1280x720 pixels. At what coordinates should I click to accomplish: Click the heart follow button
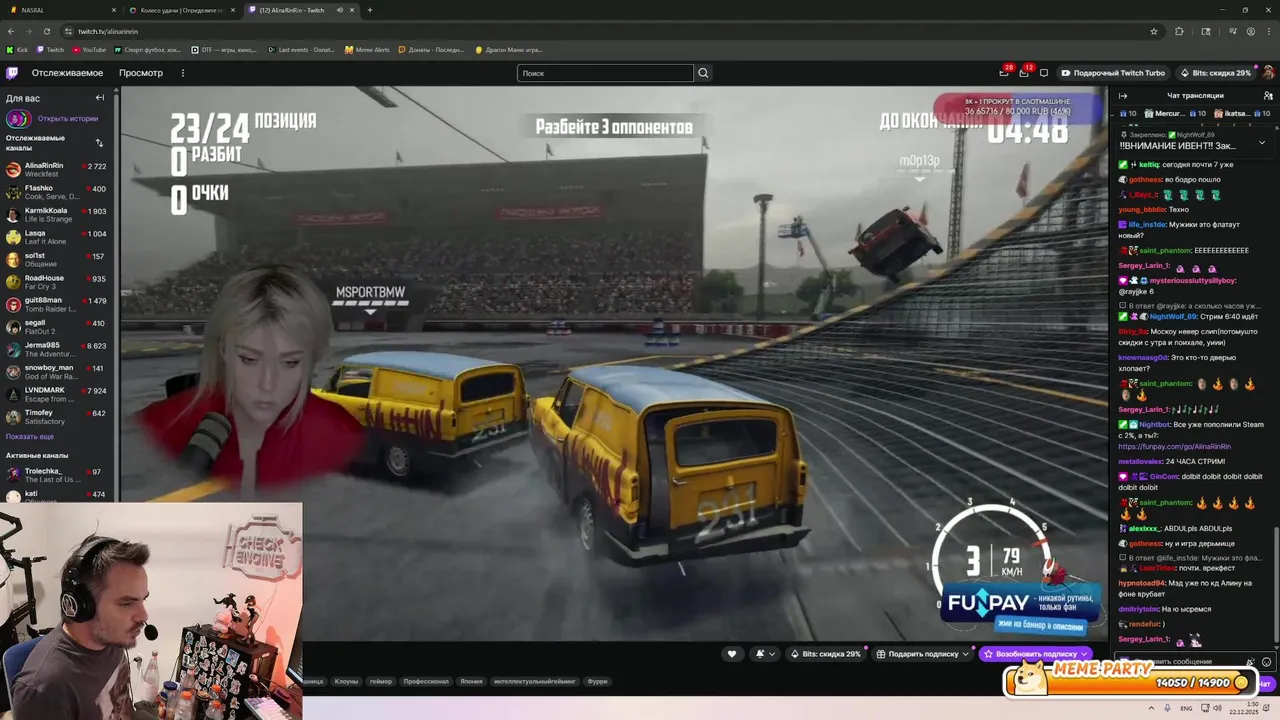[732, 654]
